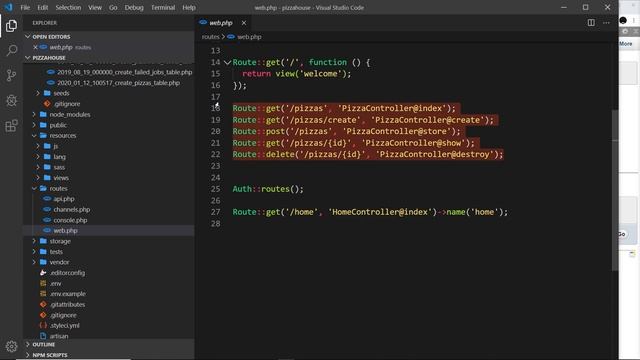Open the artisan file

[59, 336]
